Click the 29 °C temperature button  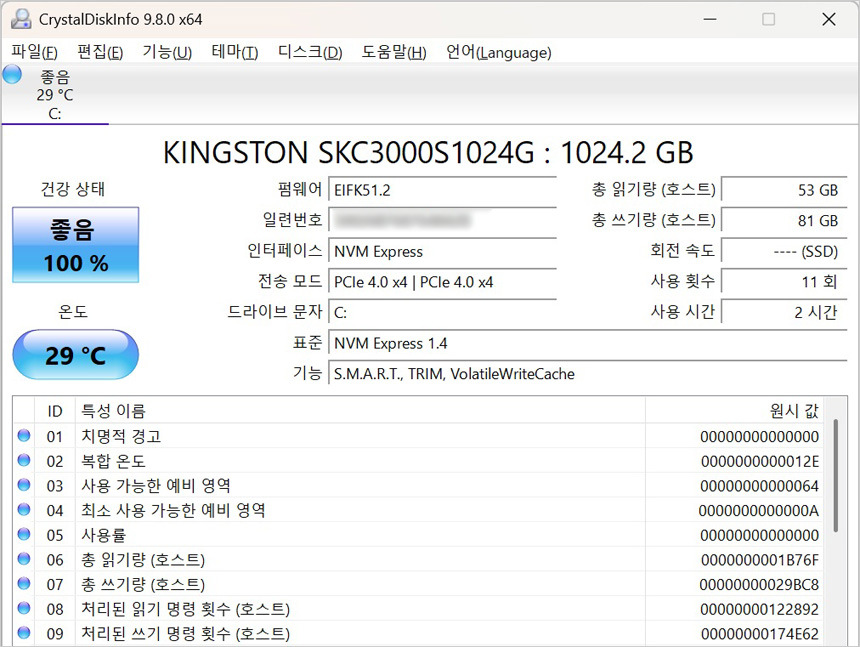tap(75, 355)
